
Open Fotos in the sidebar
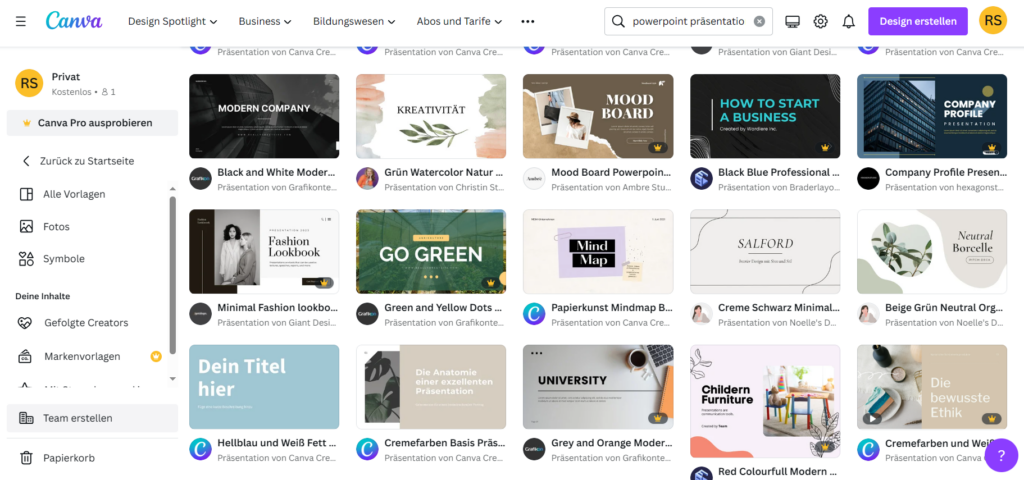point(56,226)
